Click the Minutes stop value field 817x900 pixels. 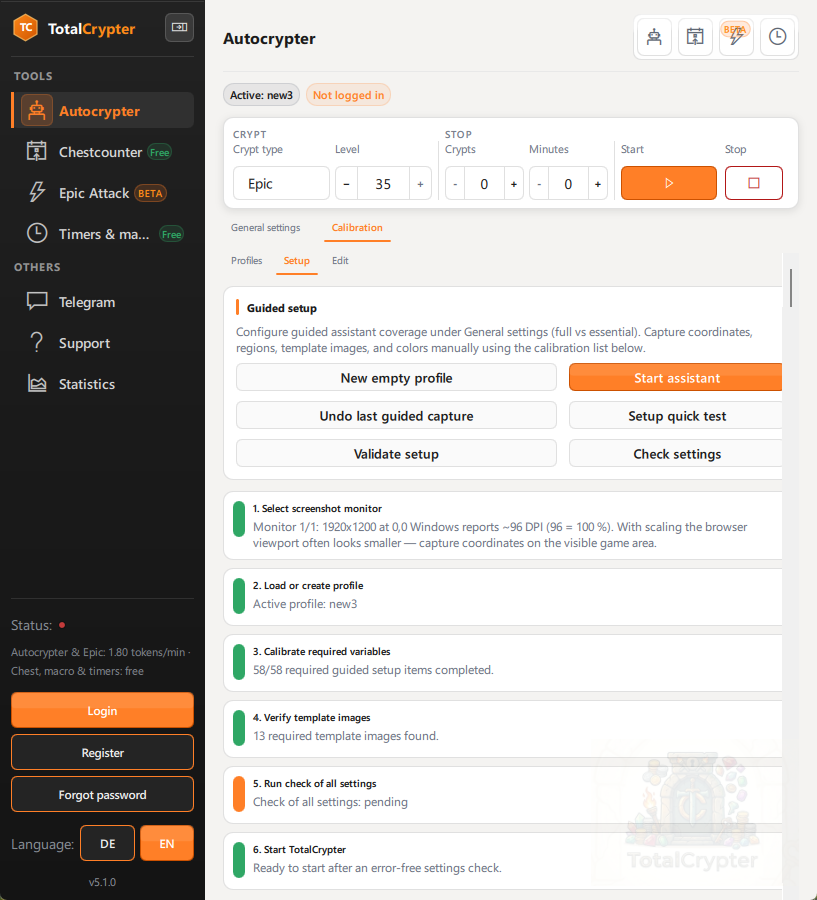tap(568, 184)
